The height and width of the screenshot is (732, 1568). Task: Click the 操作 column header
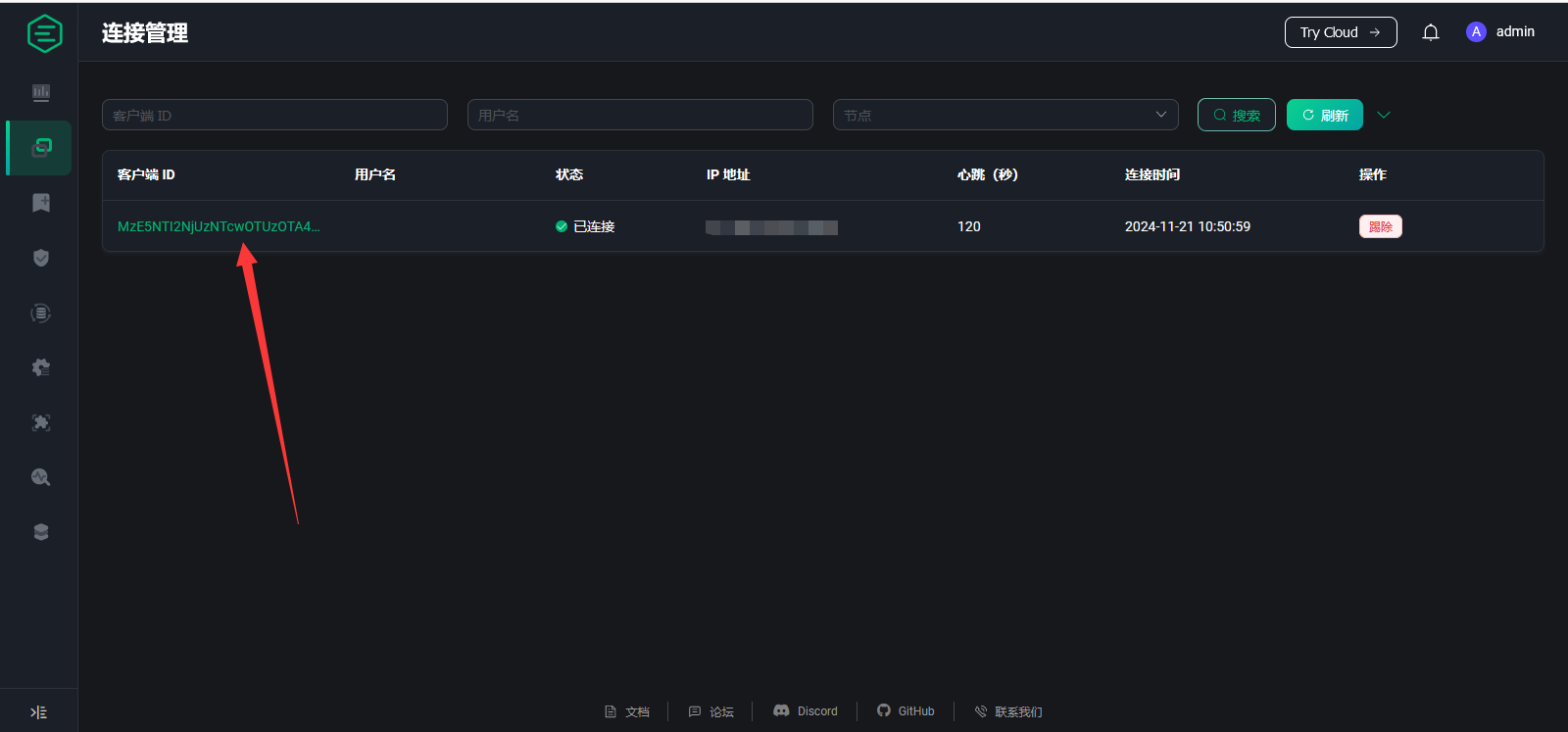(1373, 174)
